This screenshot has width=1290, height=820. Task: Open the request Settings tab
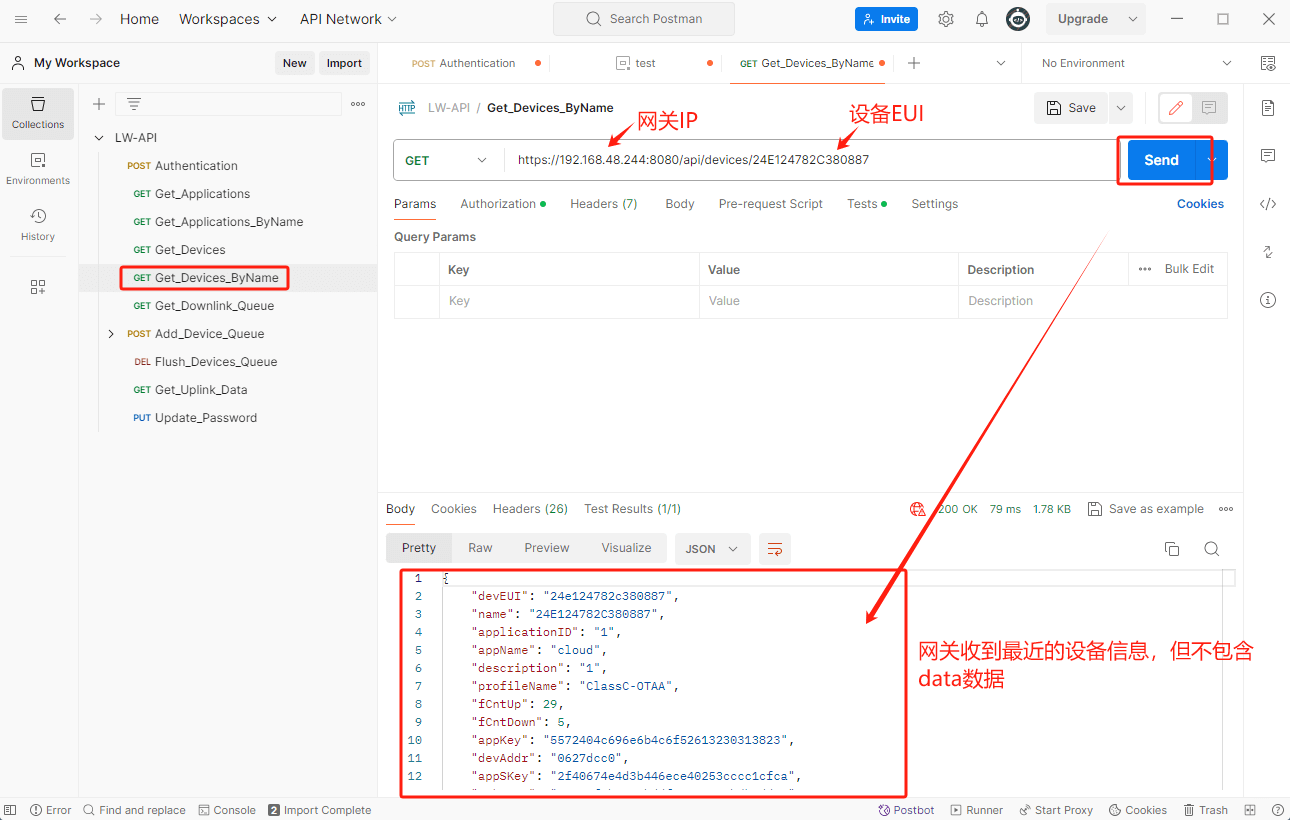pos(935,204)
